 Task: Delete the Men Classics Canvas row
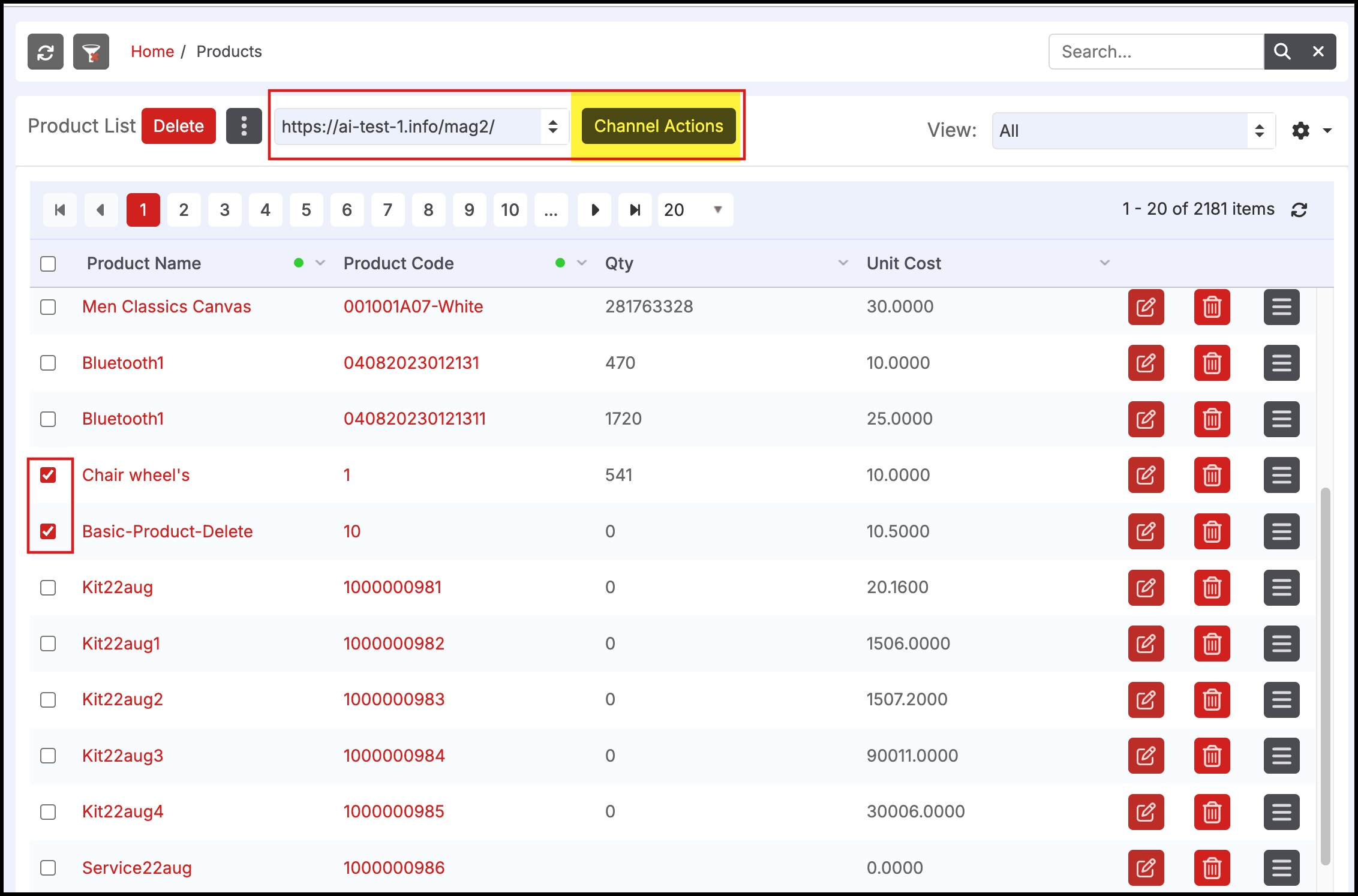coord(1212,307)
